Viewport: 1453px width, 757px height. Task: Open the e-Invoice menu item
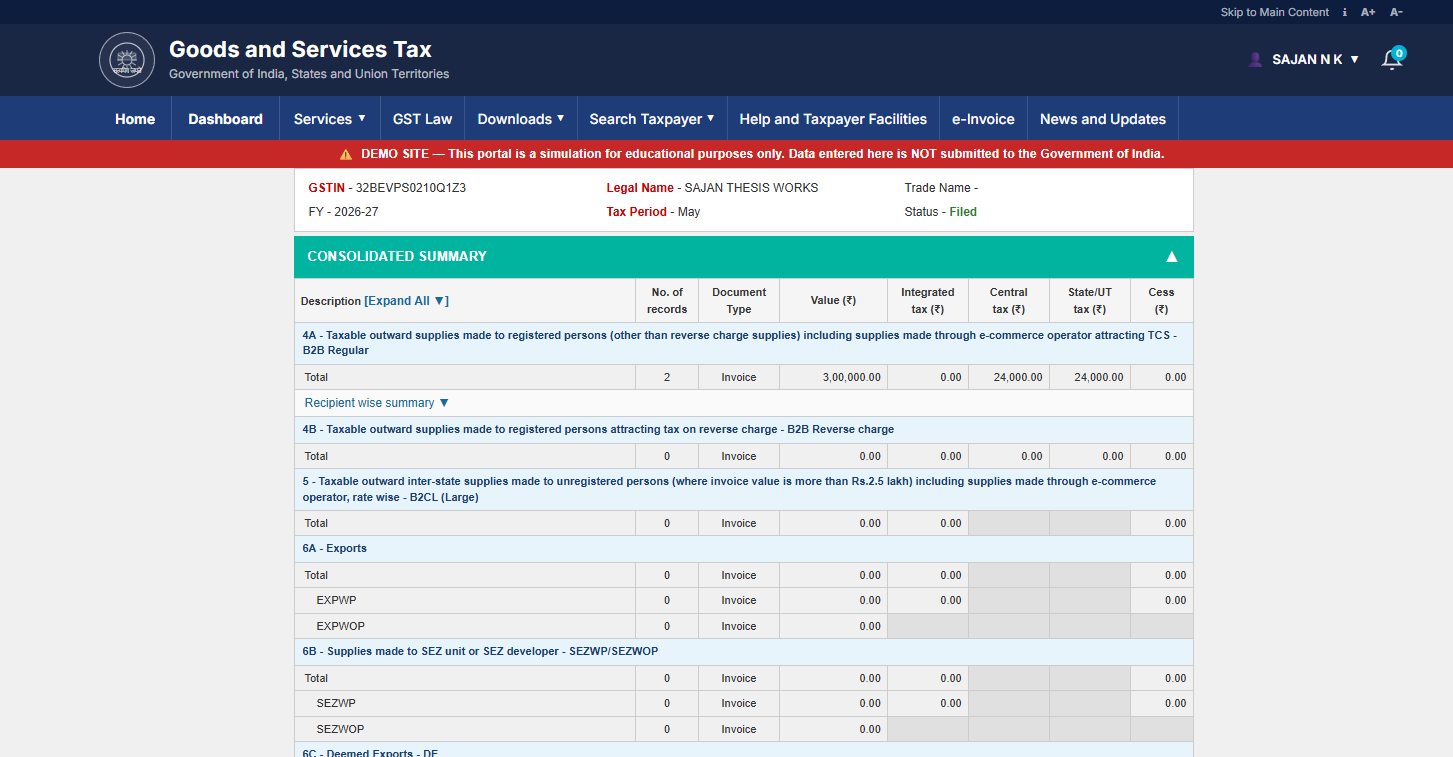983,119
